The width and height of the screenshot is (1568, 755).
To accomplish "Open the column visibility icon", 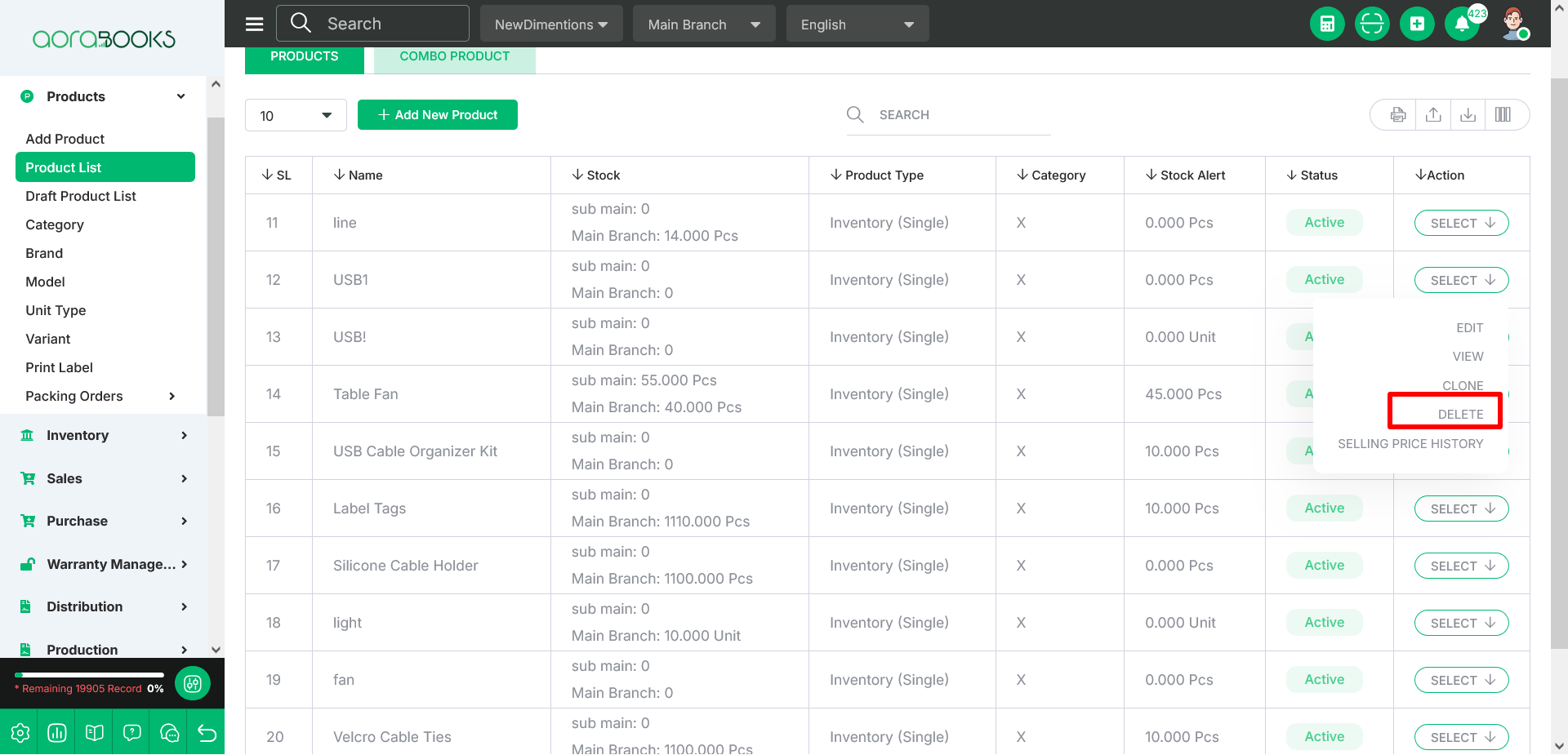I will coord(1503,115).
